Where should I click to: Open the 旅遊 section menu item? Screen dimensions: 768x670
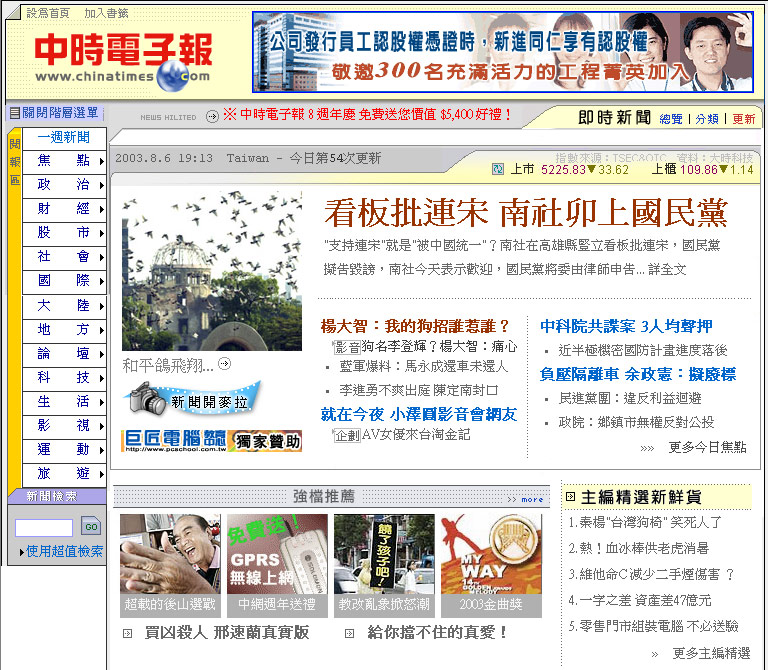[x=64, y=474]
